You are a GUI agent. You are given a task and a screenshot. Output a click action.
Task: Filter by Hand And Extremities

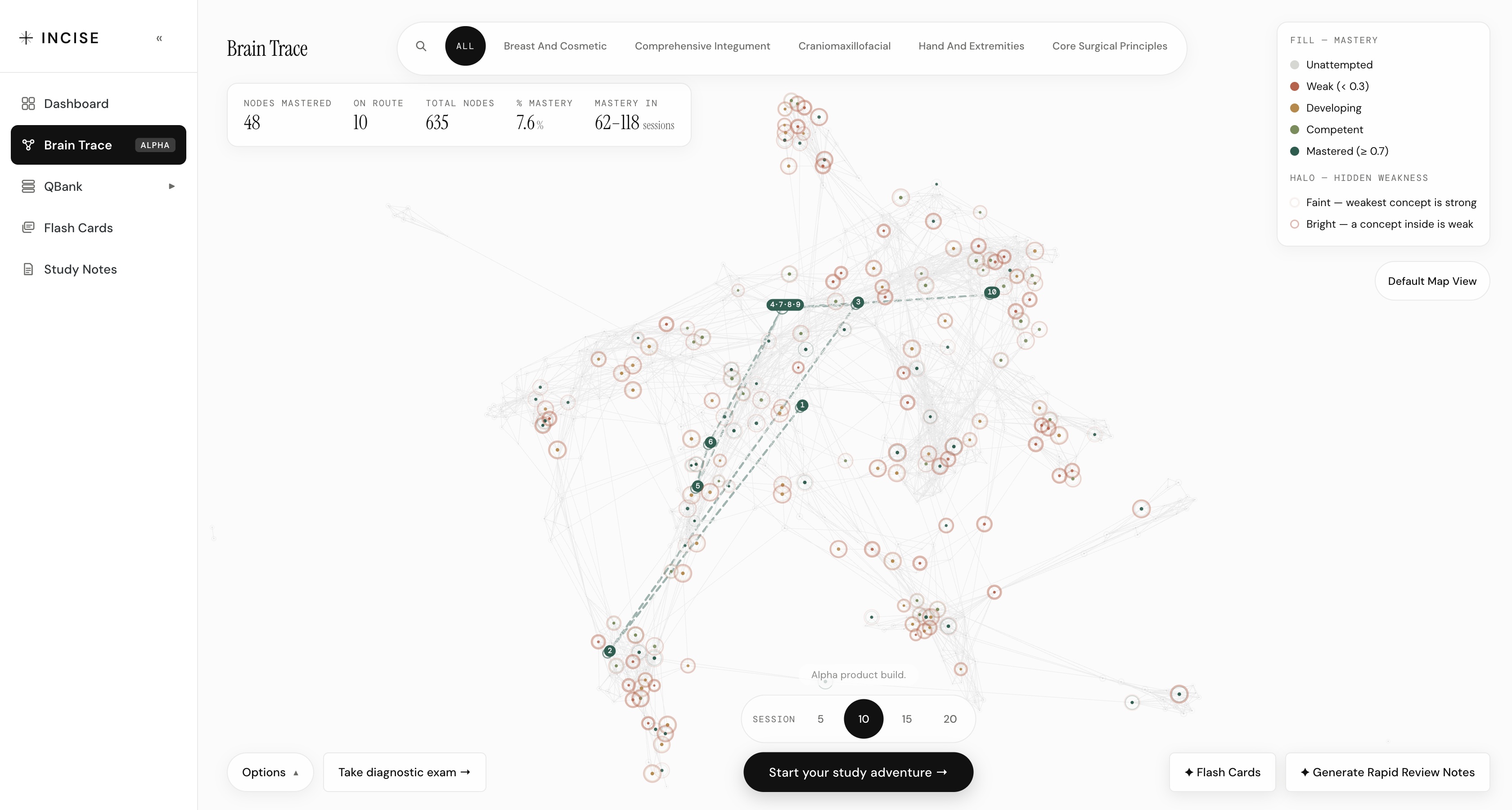[x=971, y=46]
